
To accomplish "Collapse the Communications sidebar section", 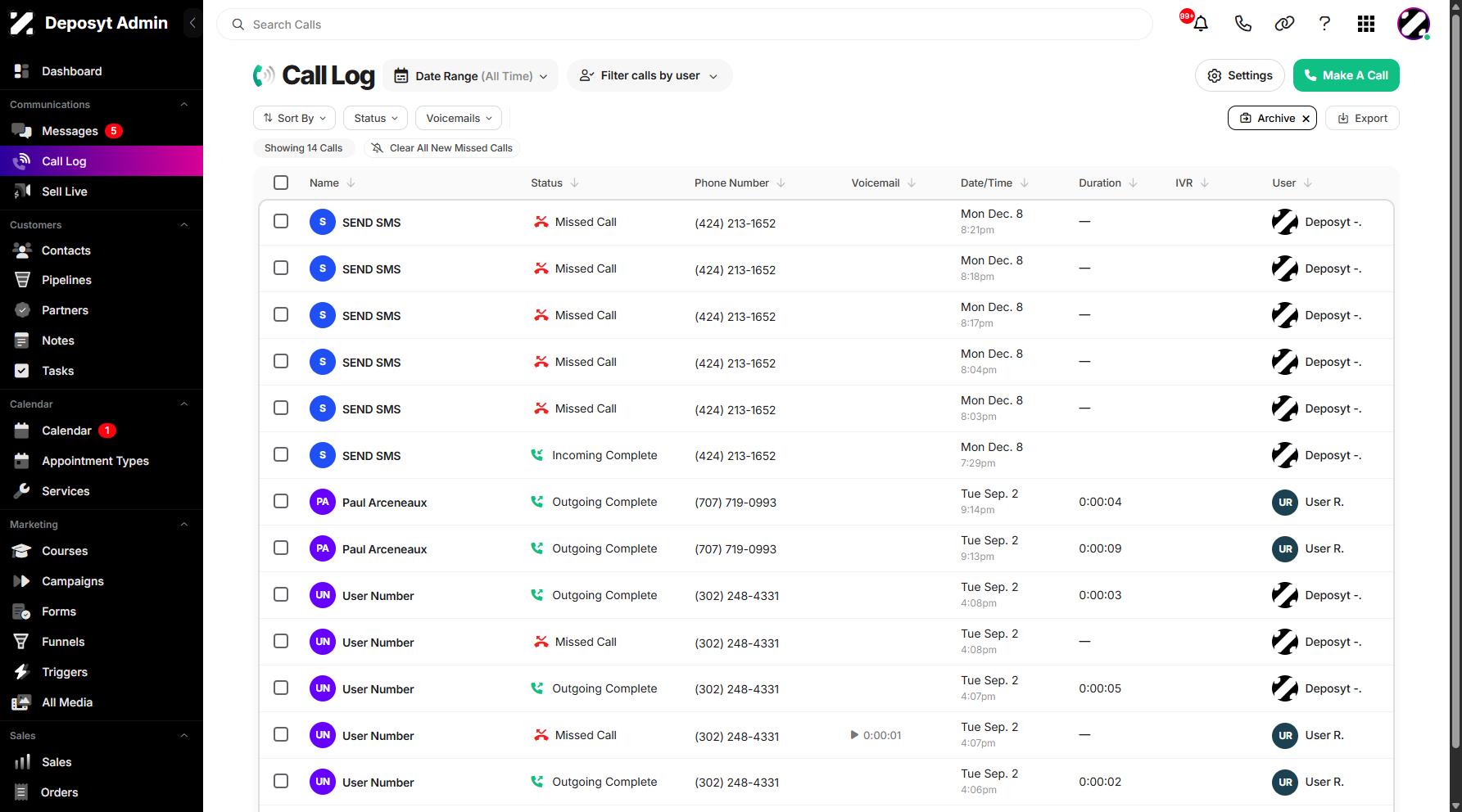I will coord(184,105).
